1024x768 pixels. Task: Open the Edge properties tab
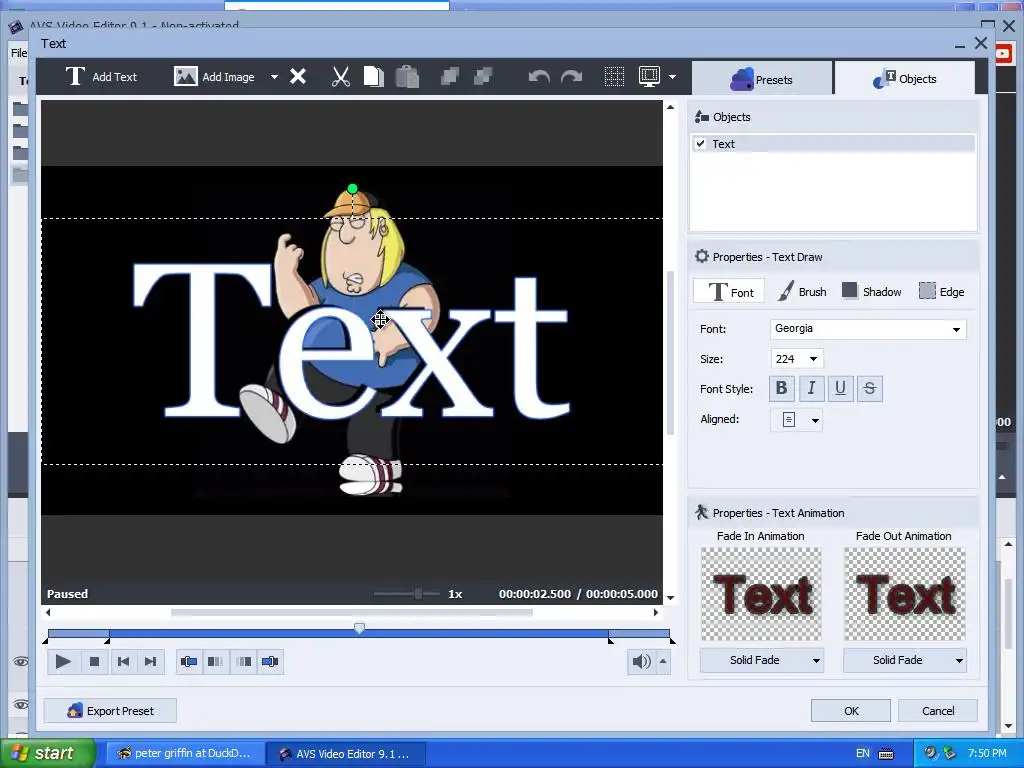point(941,291)
